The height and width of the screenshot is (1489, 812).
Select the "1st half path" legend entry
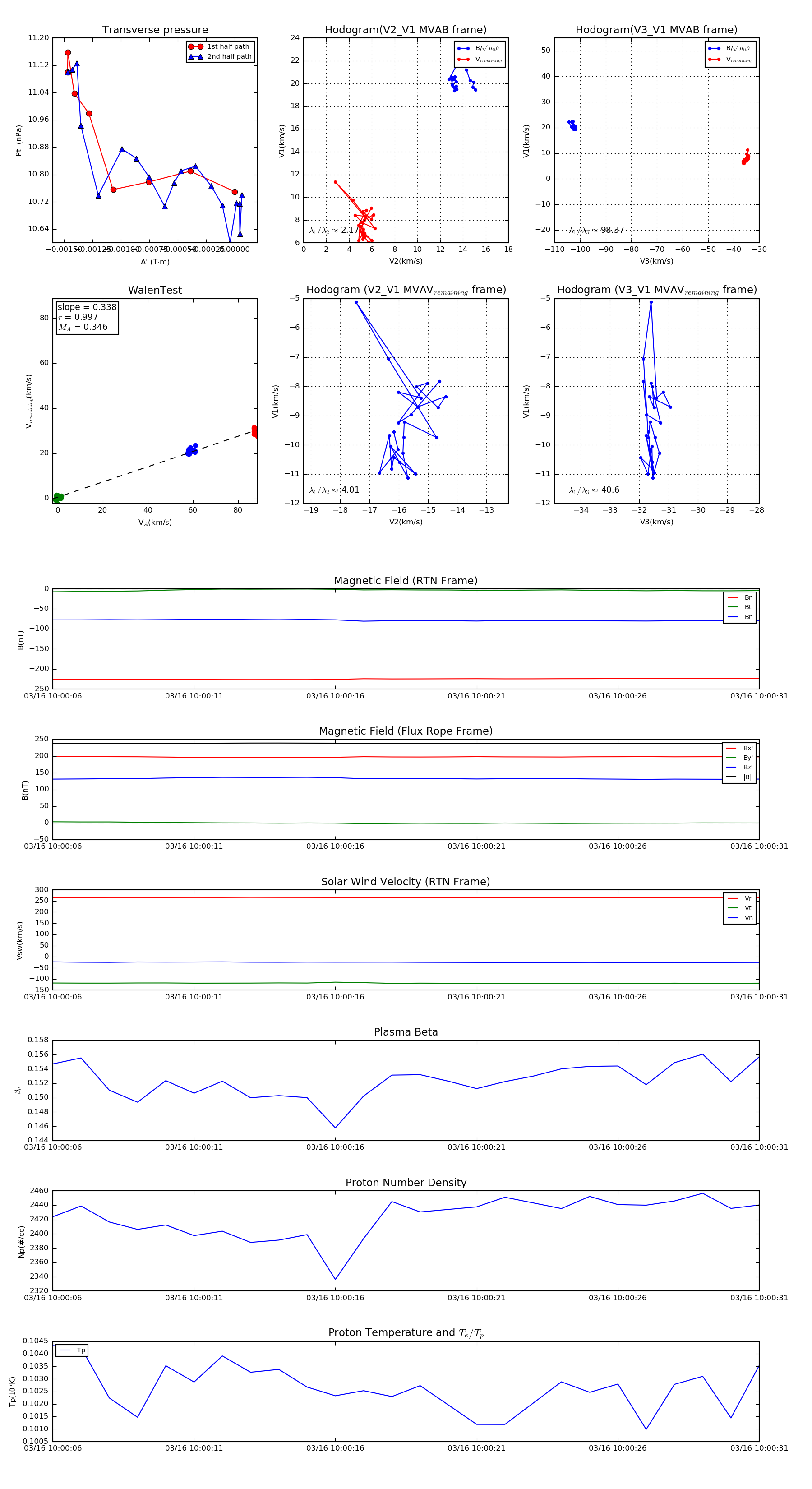(220, 47)
